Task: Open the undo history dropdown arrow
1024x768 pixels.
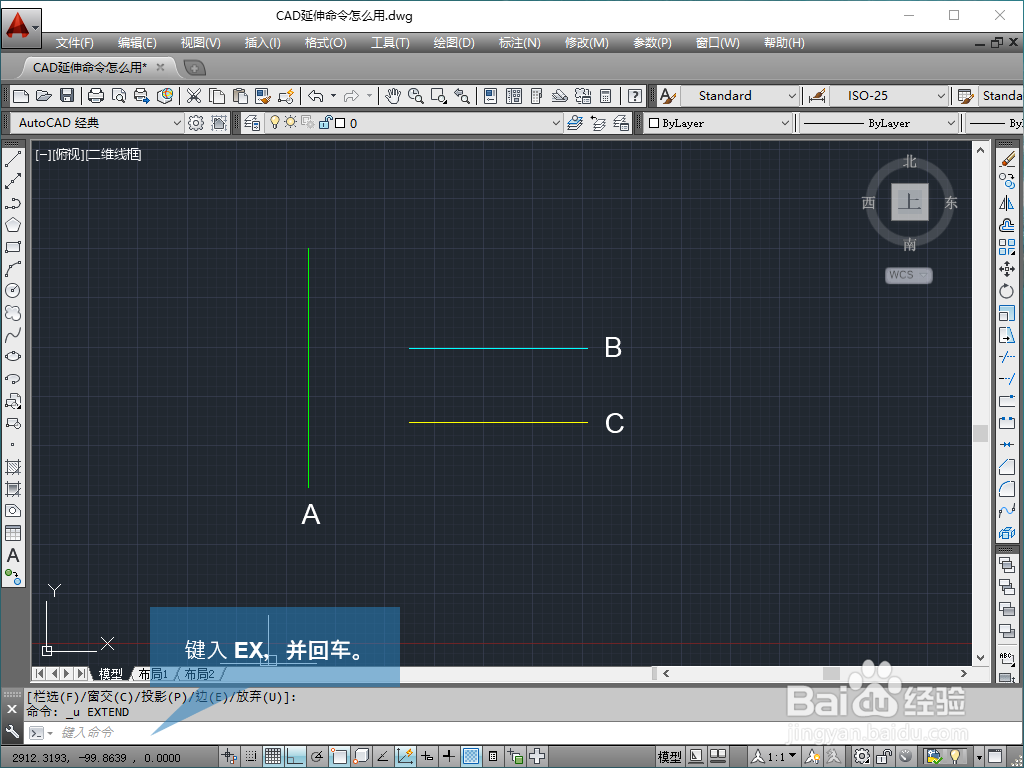Action: [x=333, y=96]
